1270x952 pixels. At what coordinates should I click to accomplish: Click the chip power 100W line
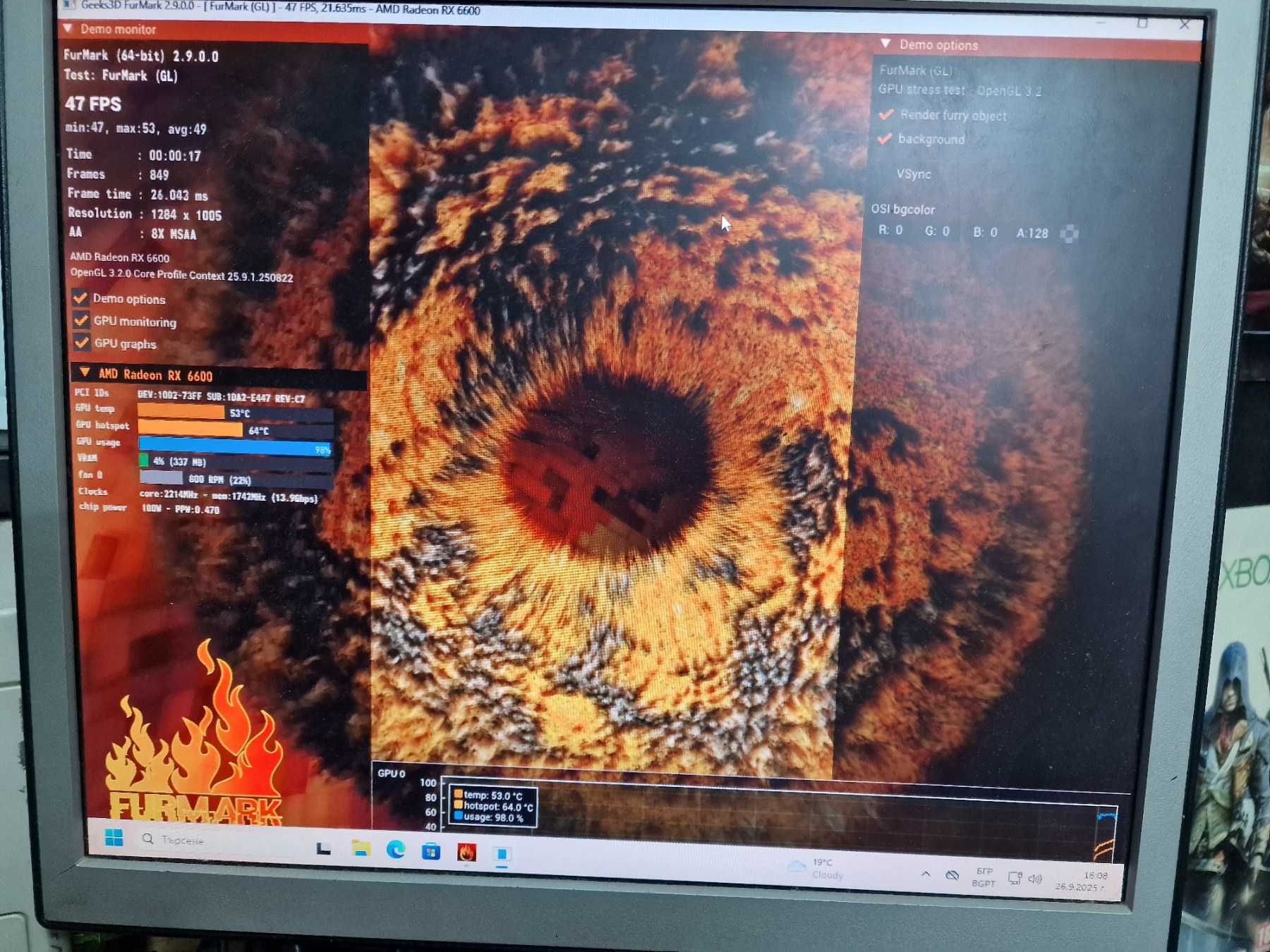[150, 508]
